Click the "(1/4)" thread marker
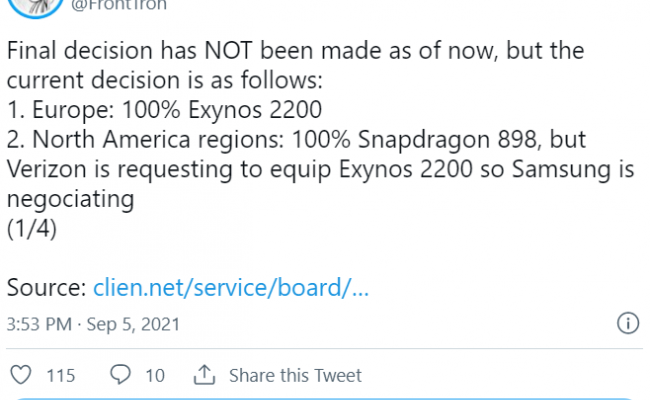This screenshot has width=650, height=400. [31, 229]
